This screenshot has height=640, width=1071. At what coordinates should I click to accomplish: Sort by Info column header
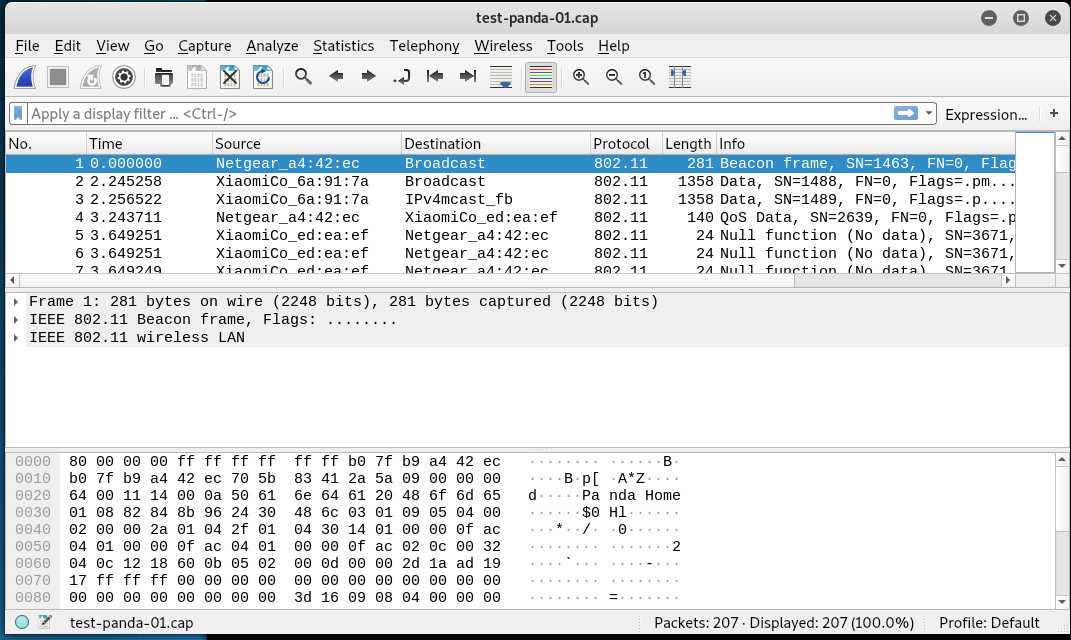(x=865, y=143)
